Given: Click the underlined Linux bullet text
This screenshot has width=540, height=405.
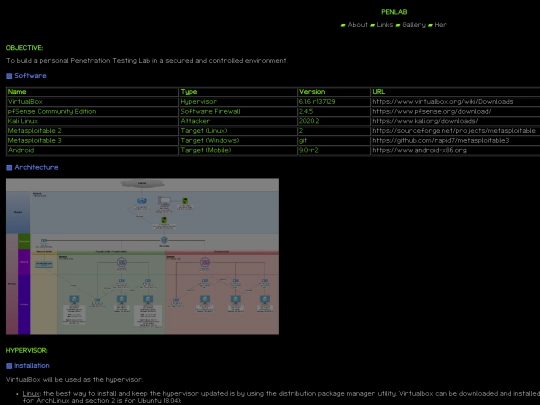Looking at the screenshot, I should click(31, 394).
